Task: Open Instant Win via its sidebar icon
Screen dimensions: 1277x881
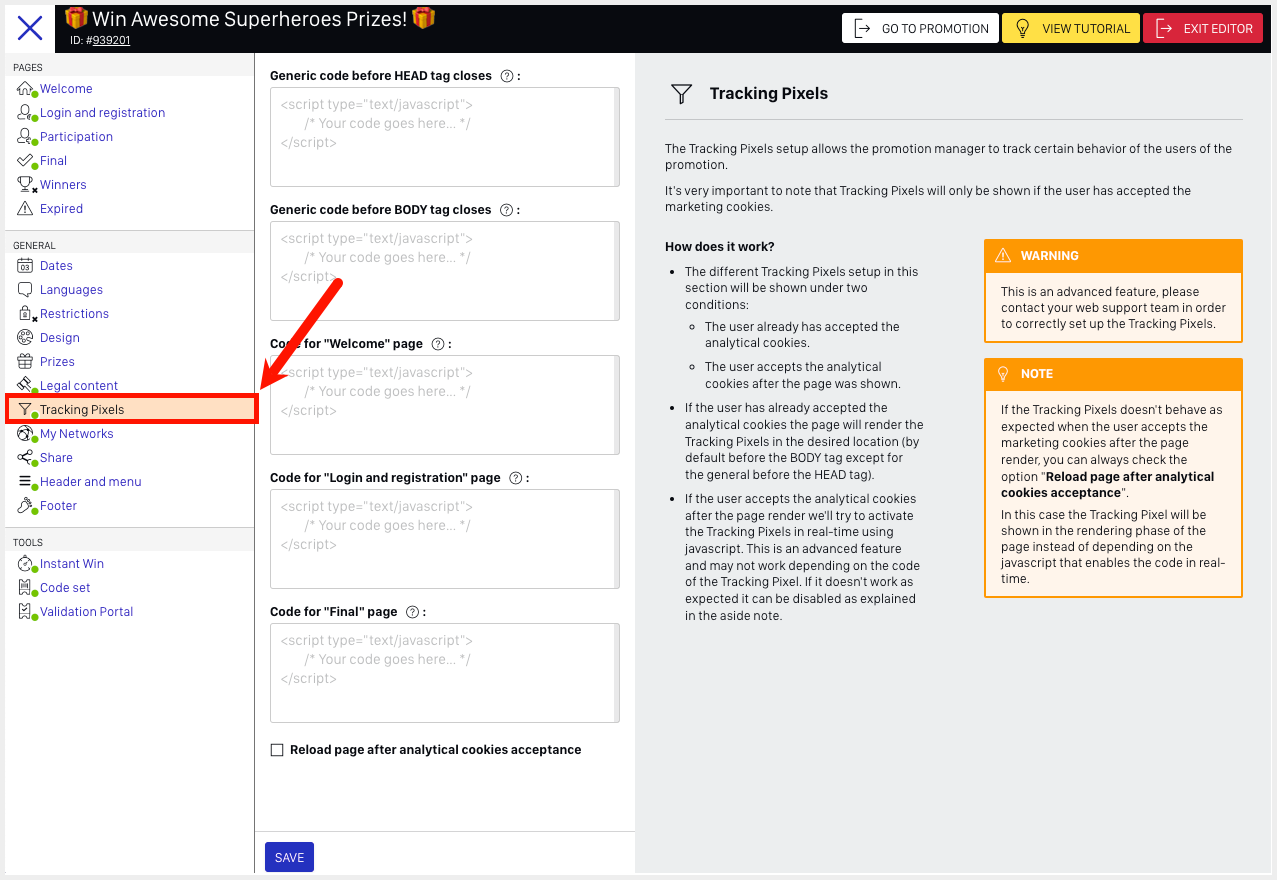Action: [x=24, y=563]
